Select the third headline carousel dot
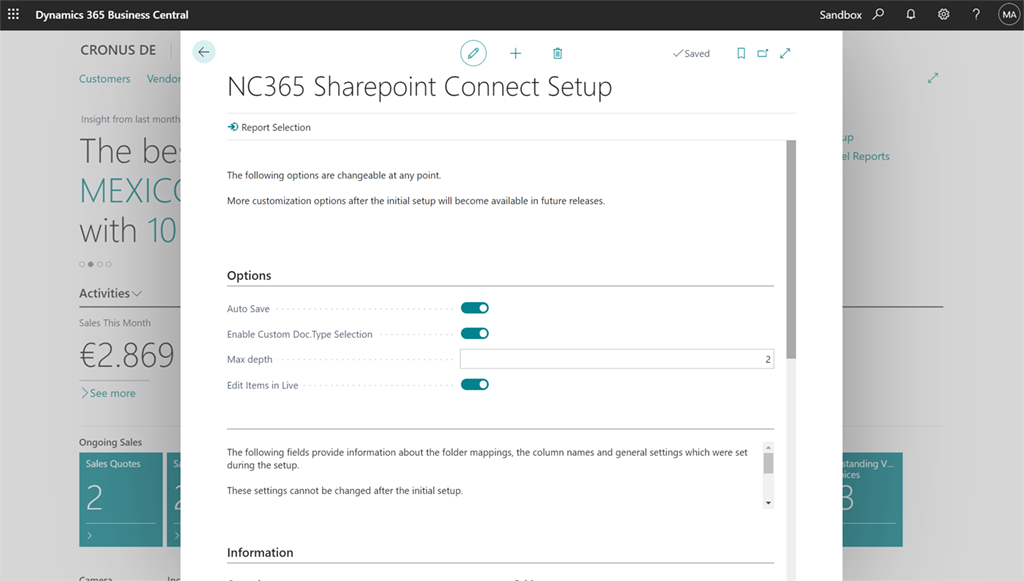The width and height of the screenshot is (1024, 581). click(100, 264)
